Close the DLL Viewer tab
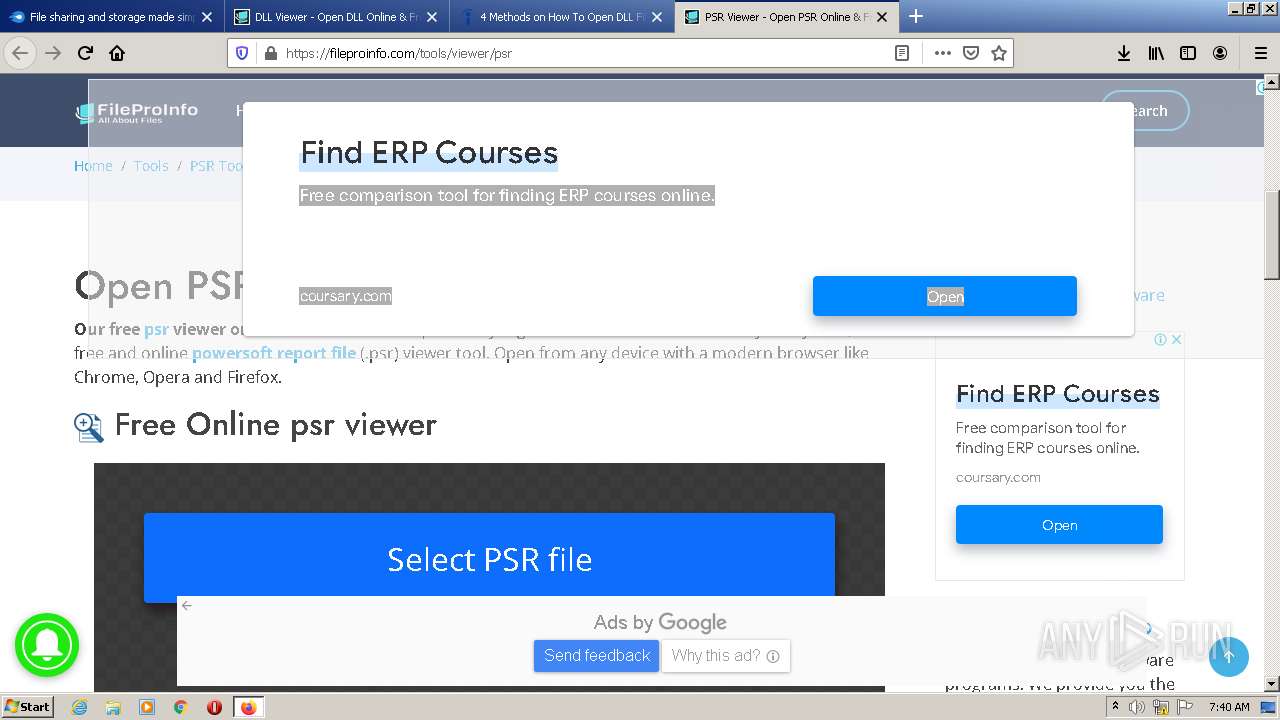1280x720 pixels. pos(432,17)
